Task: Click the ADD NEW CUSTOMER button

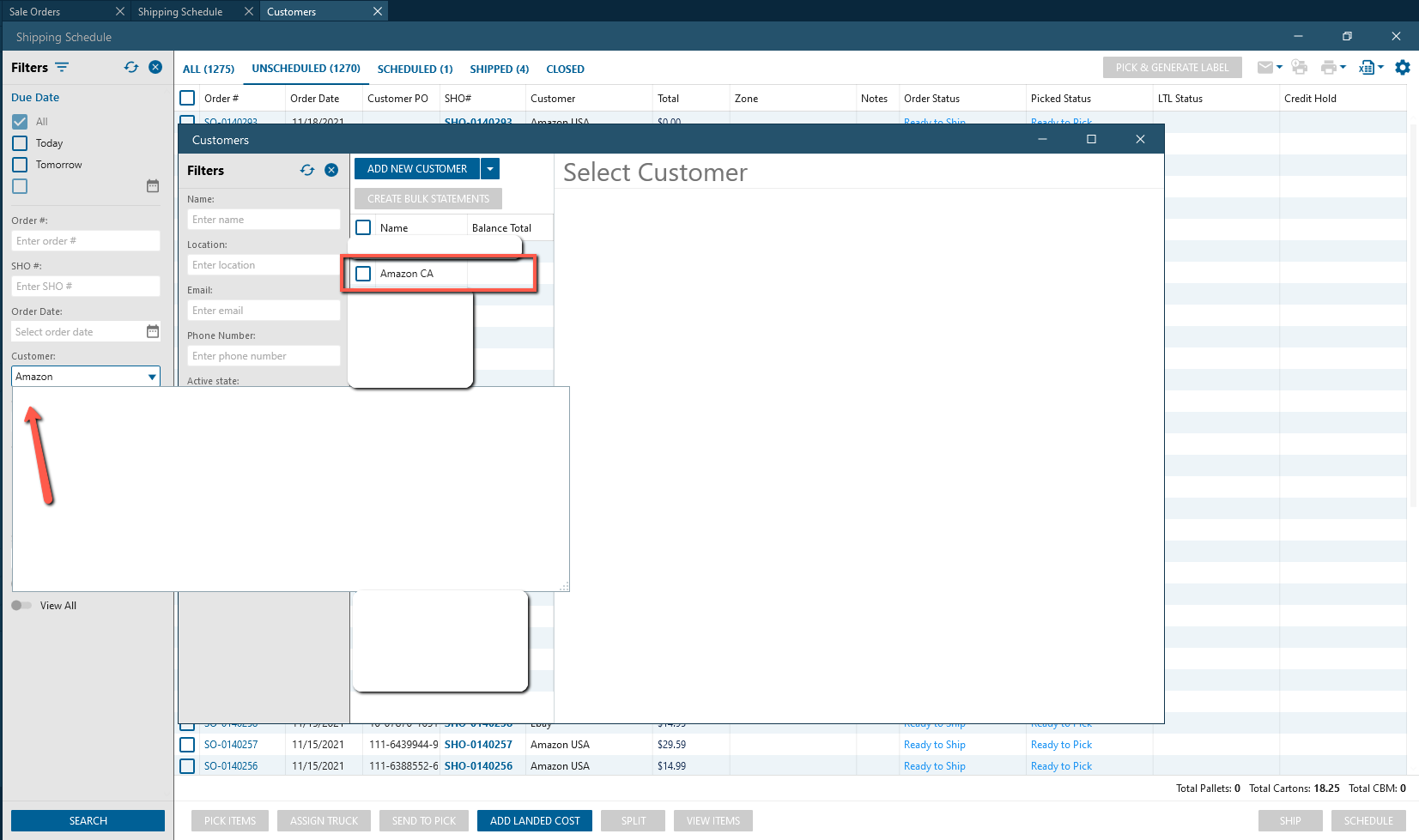Action: tap(417, 169)
